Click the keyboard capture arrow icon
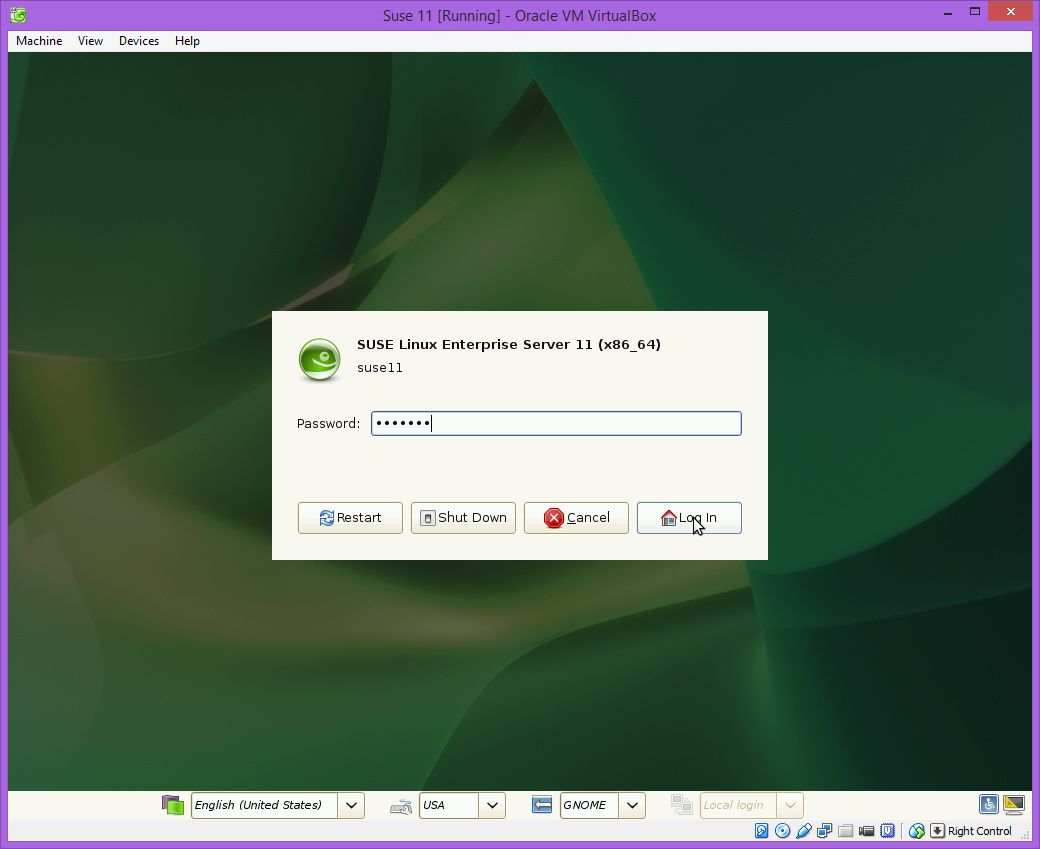1040x849 pixels. [x=937, y=830]
